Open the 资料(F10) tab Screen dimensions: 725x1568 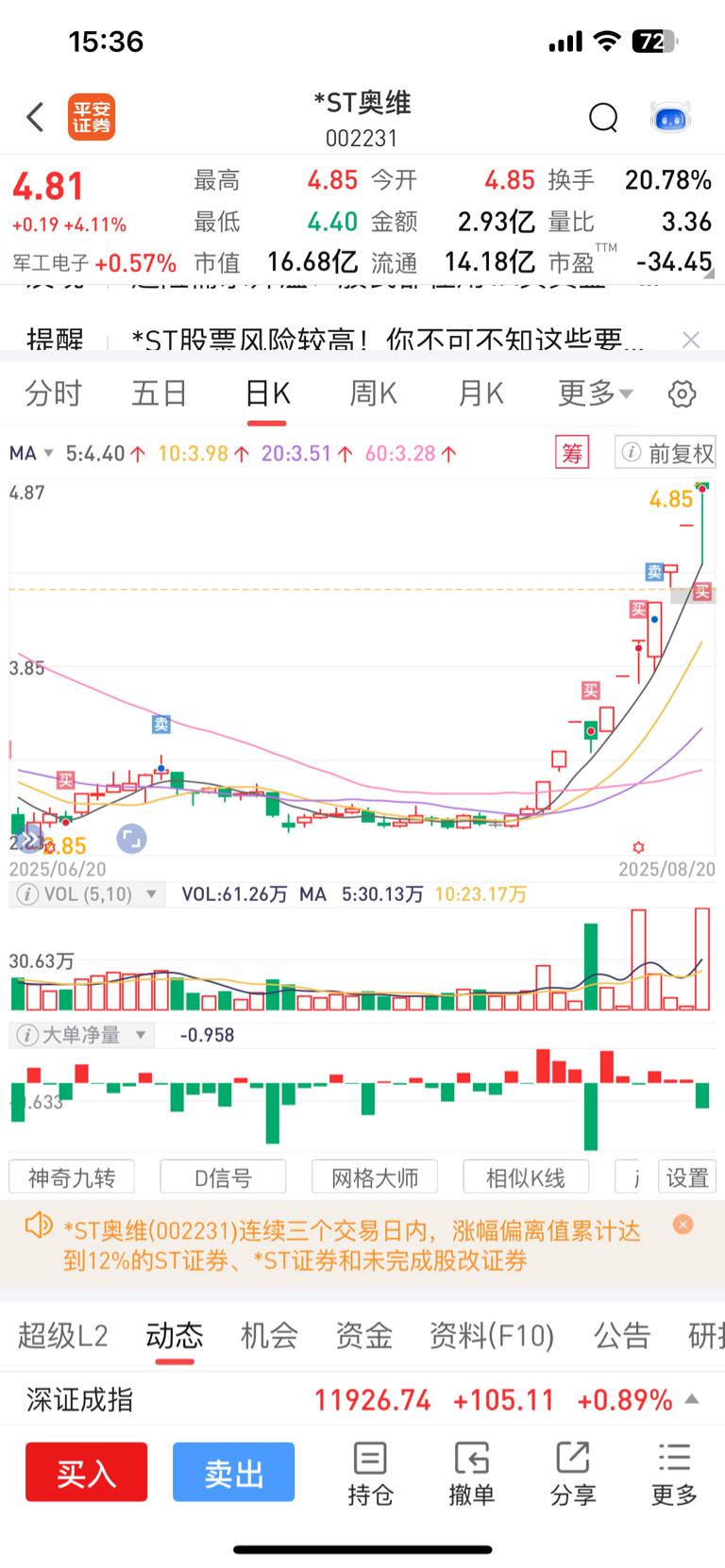[x=492, y=1335]
